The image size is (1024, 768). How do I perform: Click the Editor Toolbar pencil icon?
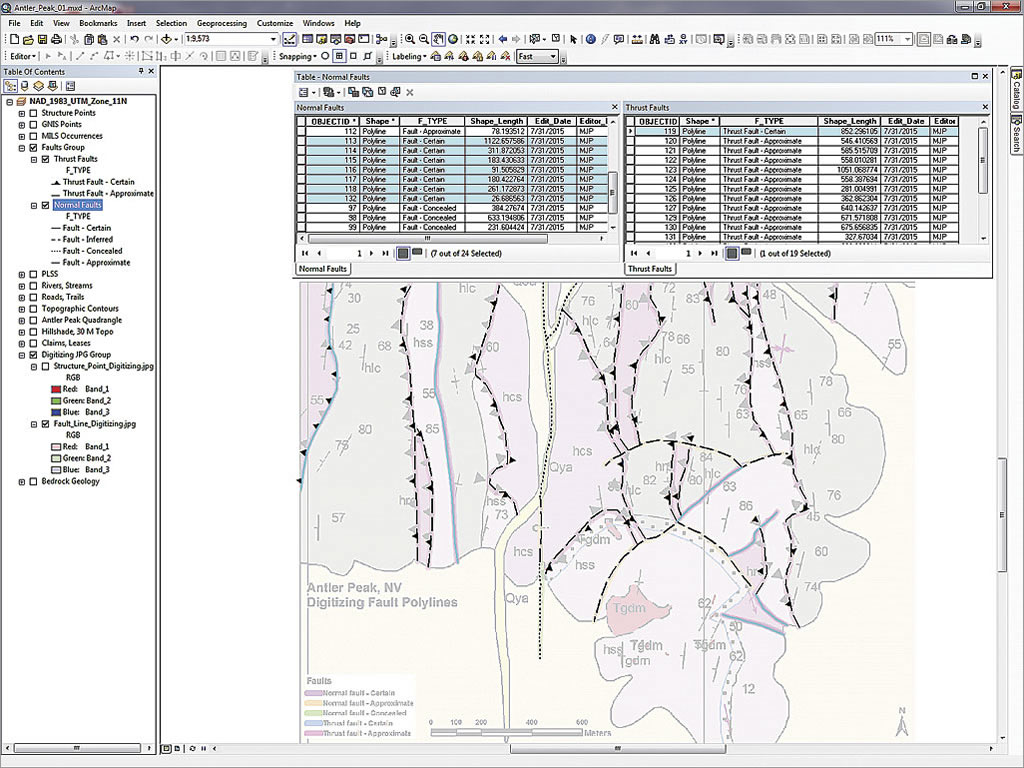tap(289, 39)
